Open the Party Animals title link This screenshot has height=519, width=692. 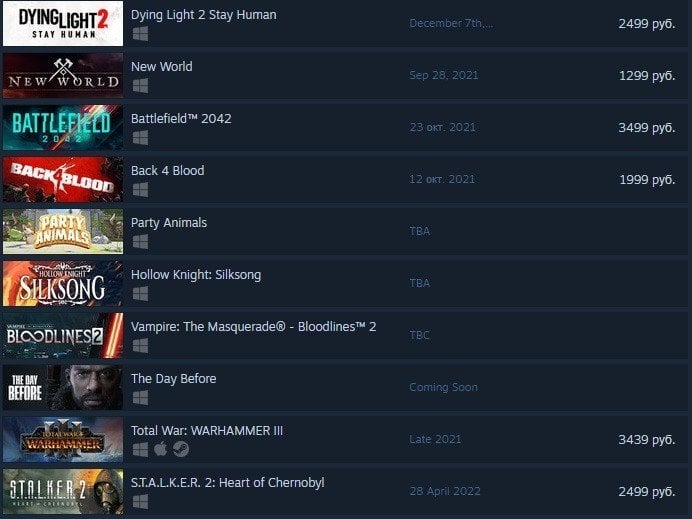pos(169,223)
